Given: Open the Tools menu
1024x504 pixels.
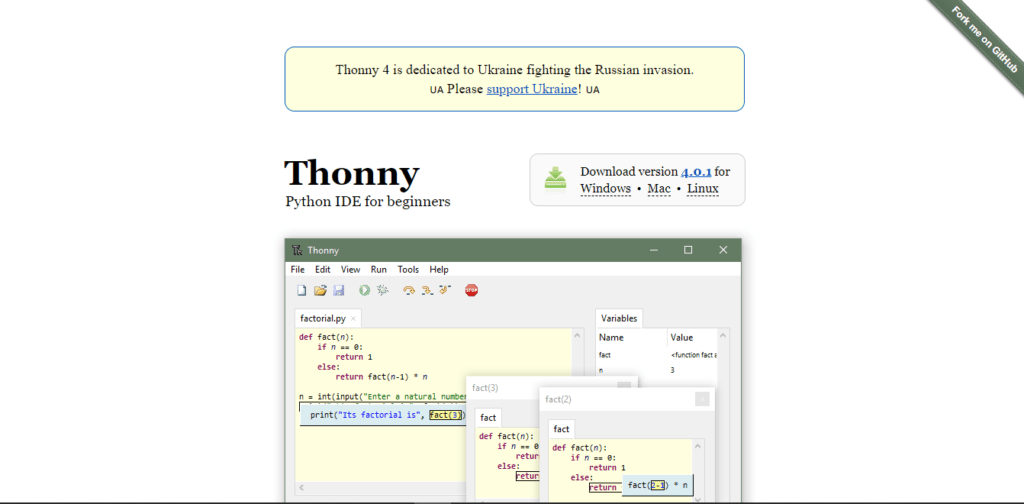Looking at the screenshot, I should [408, 269].
